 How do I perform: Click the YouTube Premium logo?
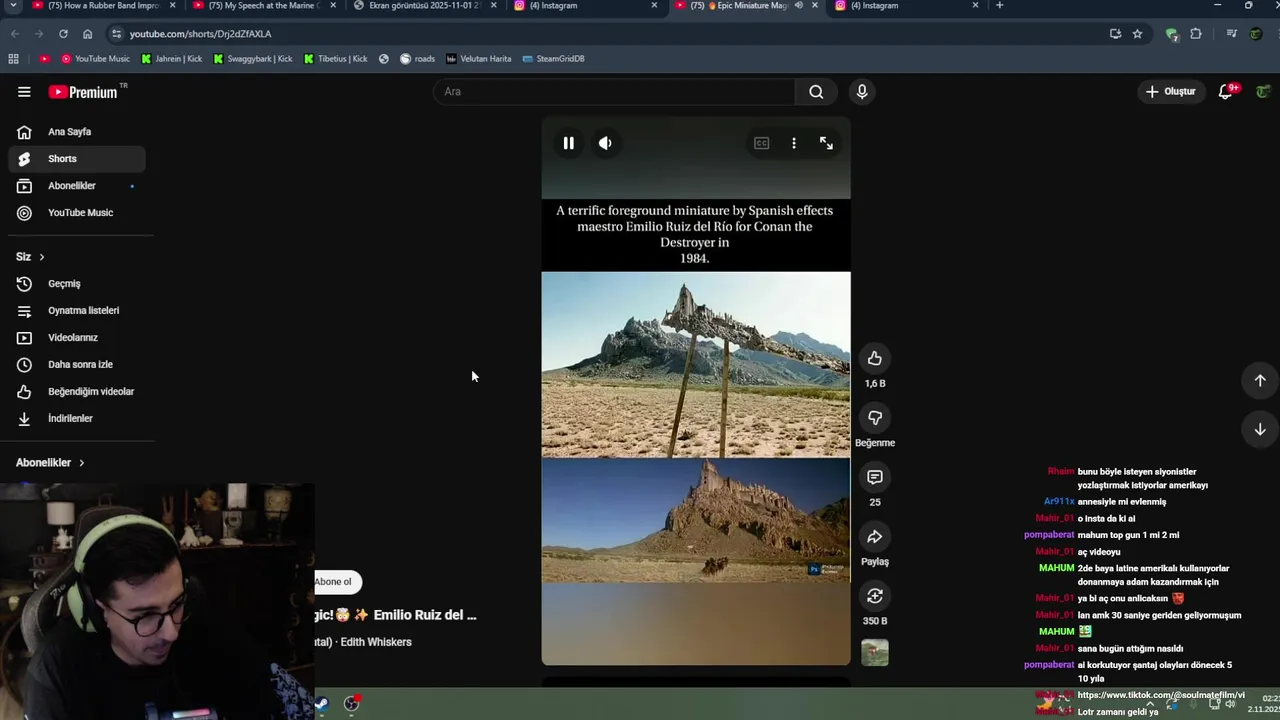84,92
